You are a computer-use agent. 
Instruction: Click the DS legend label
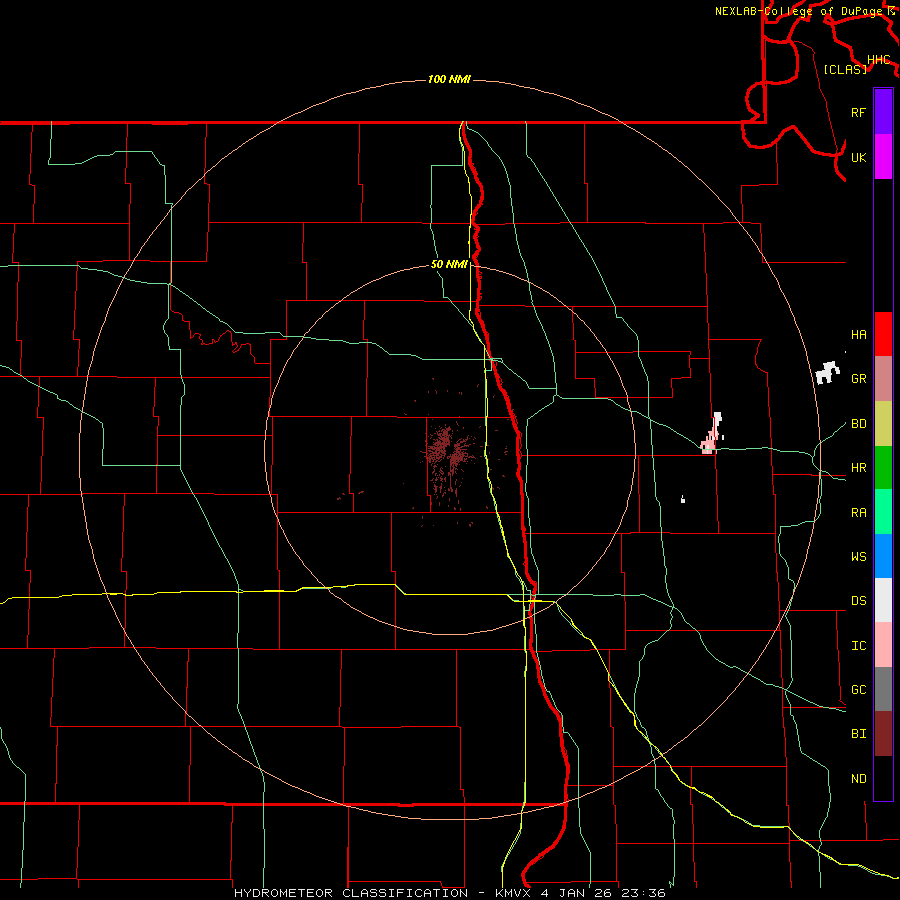click(858, 601)
